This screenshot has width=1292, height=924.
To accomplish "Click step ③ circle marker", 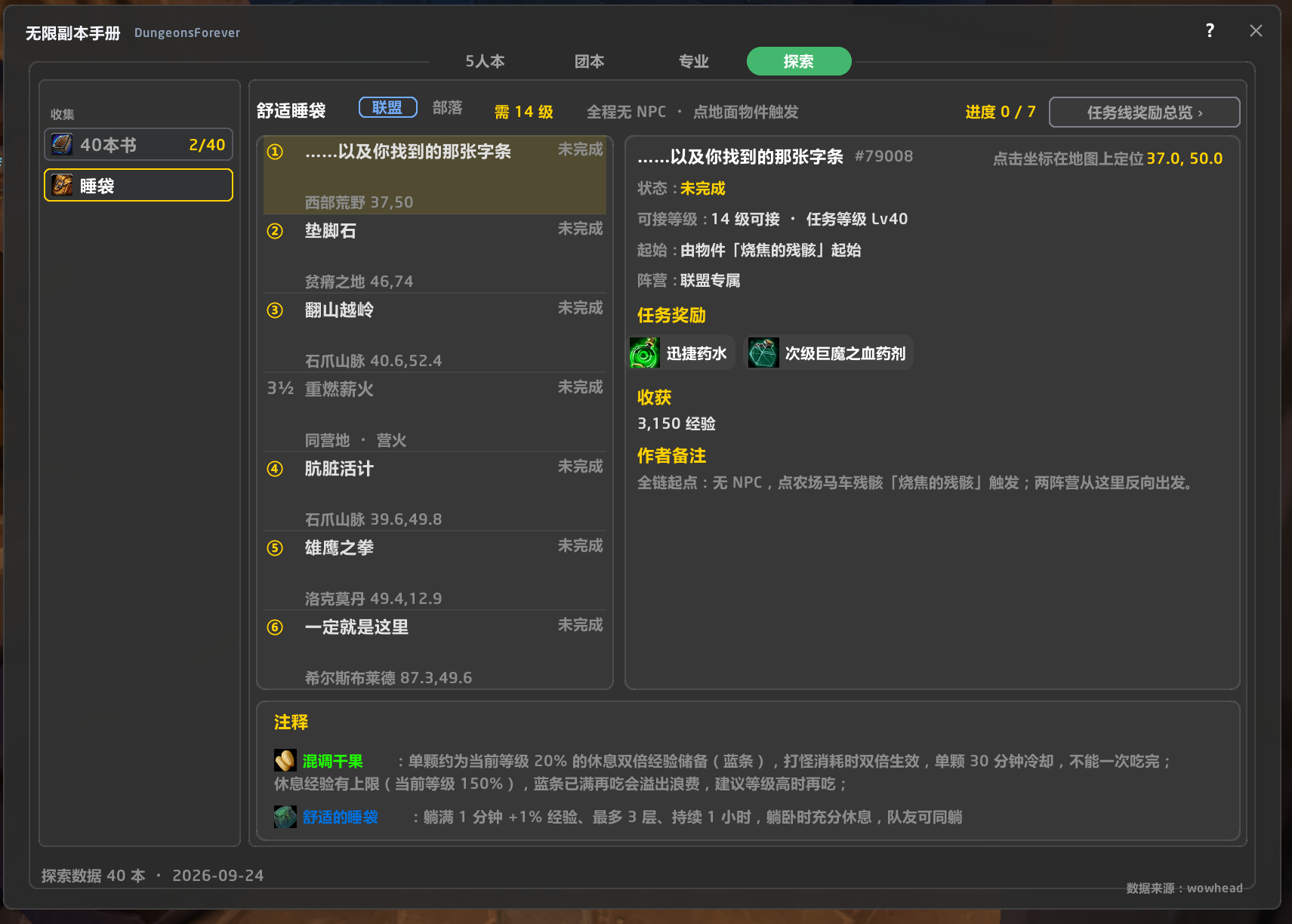I will [275, 310].
